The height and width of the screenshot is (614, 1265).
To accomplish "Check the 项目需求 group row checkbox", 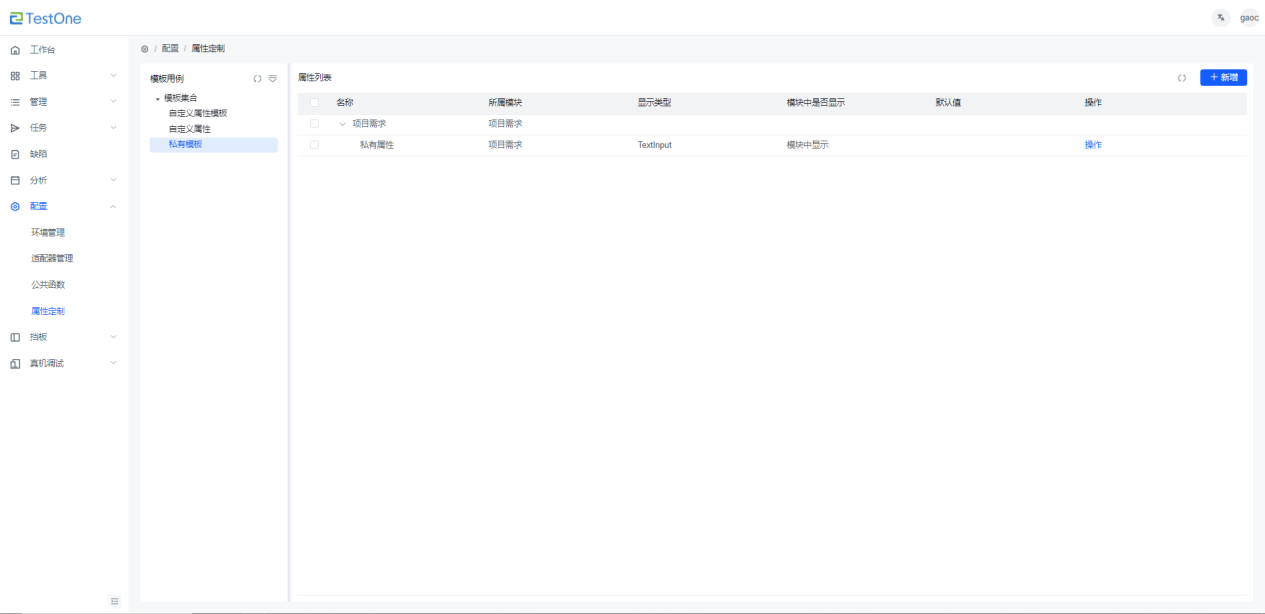I will [x=315, y=124].
